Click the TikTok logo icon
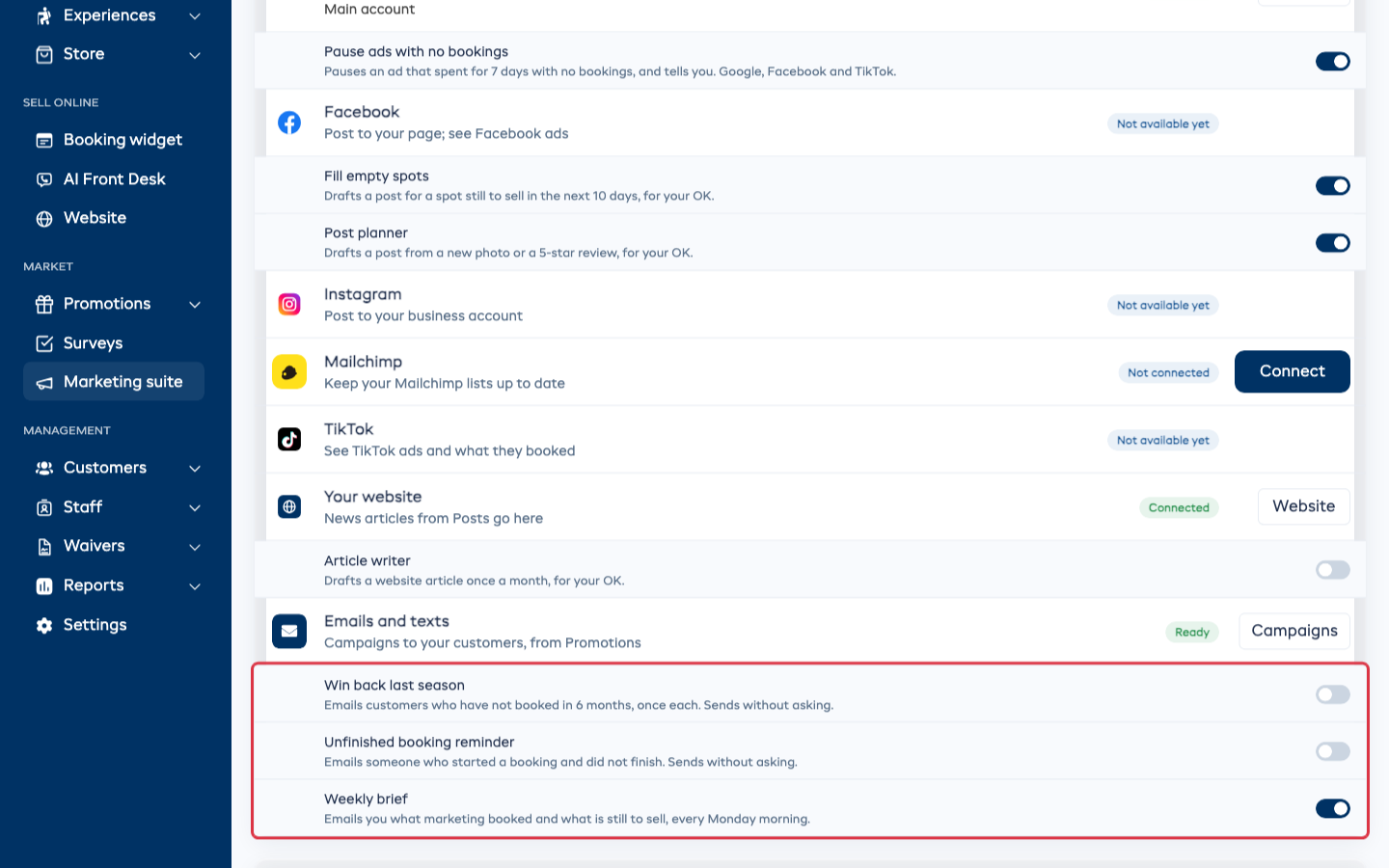The image size is (1389, 868). pos(289,439)
